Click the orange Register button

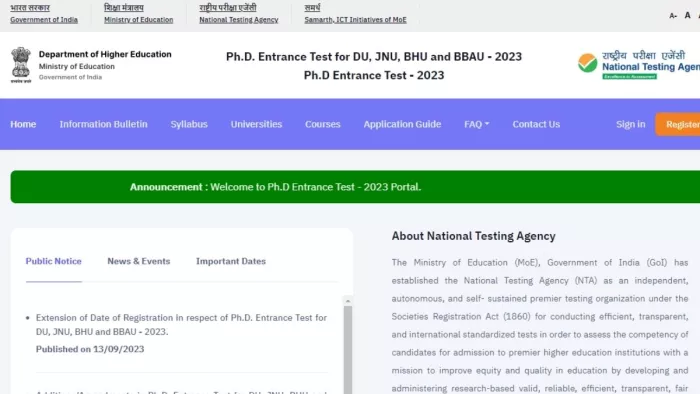(678, 124)
